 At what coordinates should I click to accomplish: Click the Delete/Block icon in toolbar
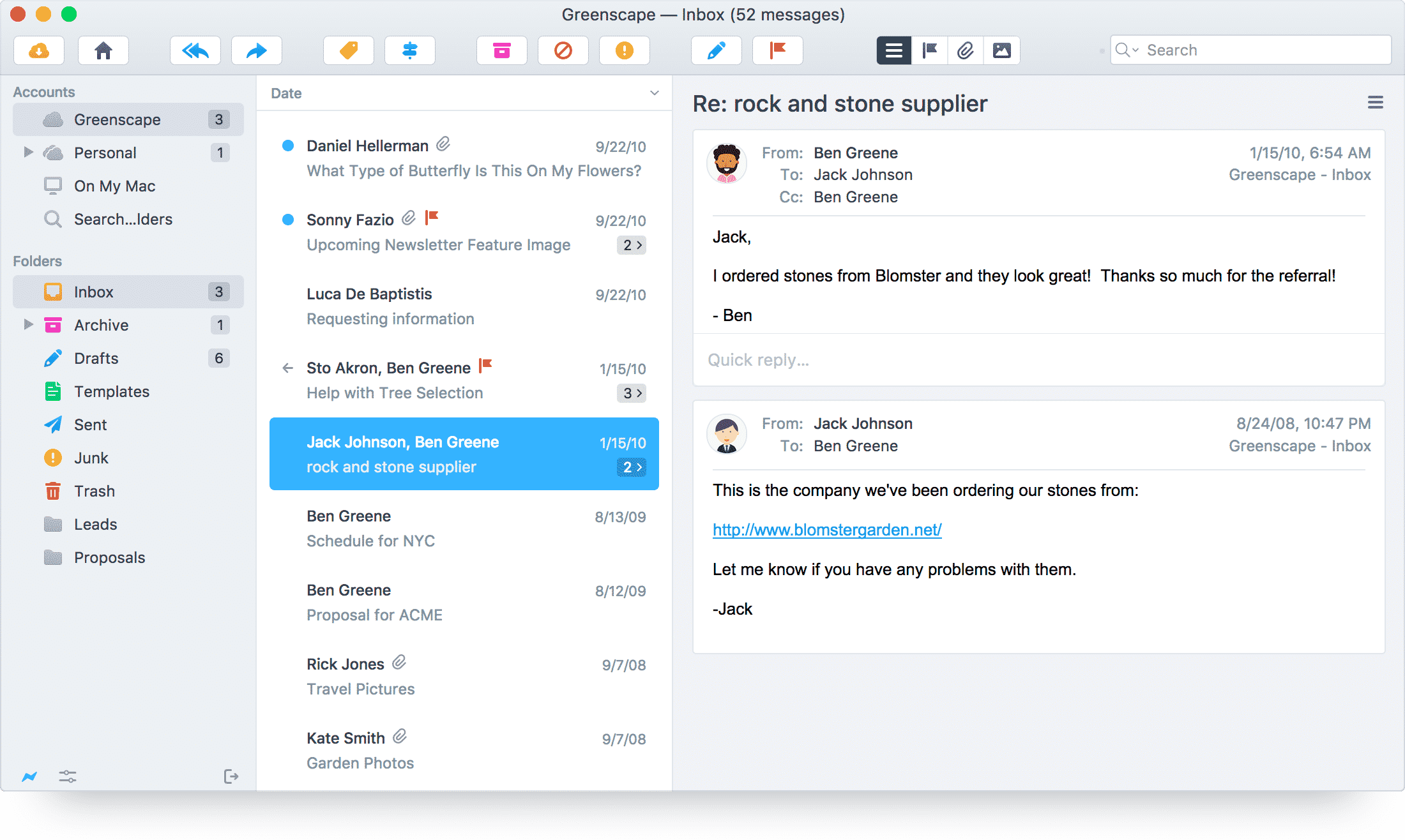(563, 49)
